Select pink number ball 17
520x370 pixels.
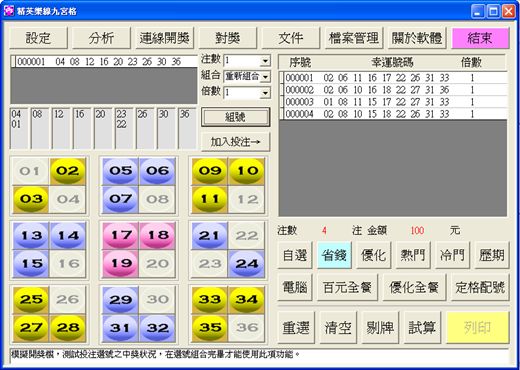(120, 235)
